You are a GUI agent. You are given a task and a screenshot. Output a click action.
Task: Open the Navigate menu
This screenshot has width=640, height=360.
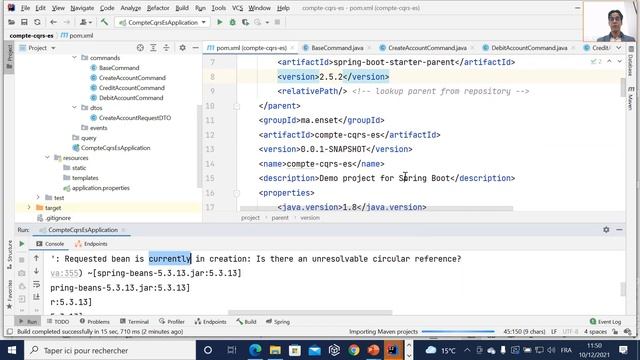(82, 8)
